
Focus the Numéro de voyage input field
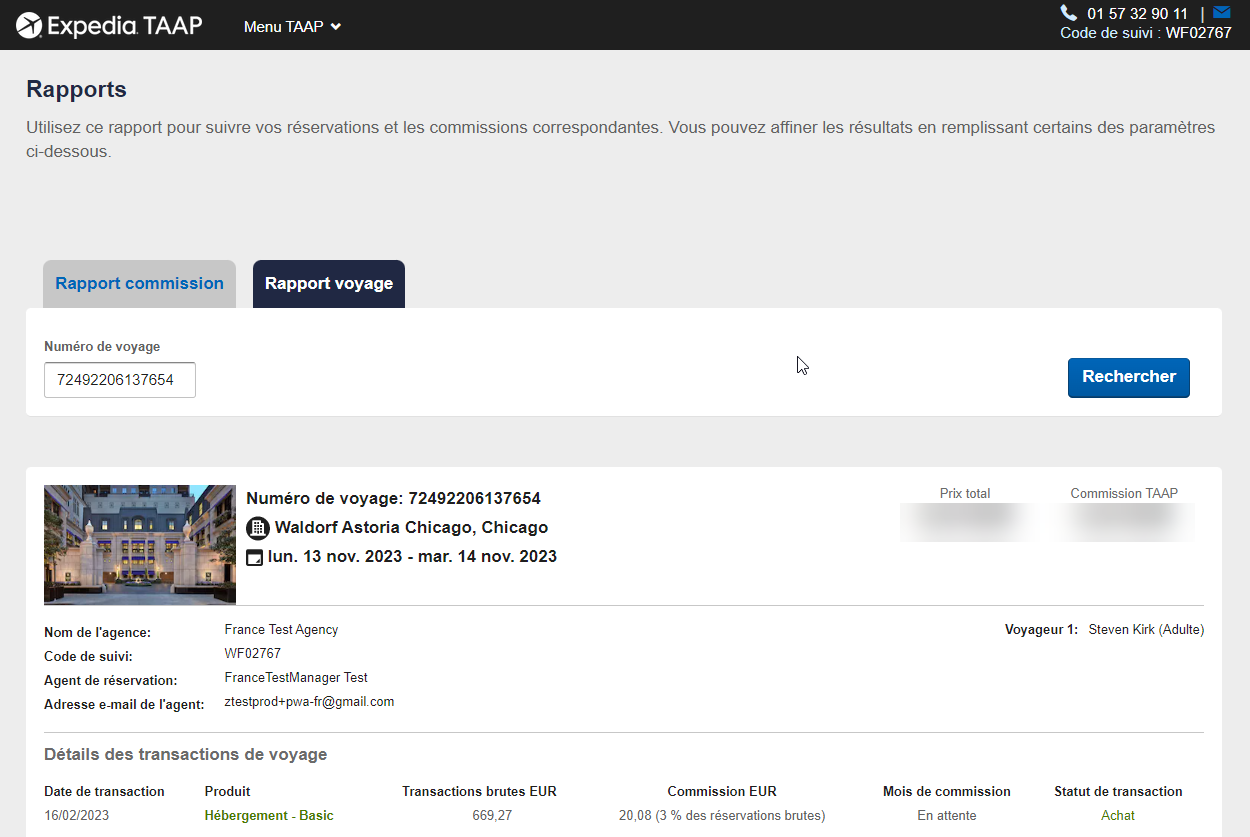coord(120,380)
